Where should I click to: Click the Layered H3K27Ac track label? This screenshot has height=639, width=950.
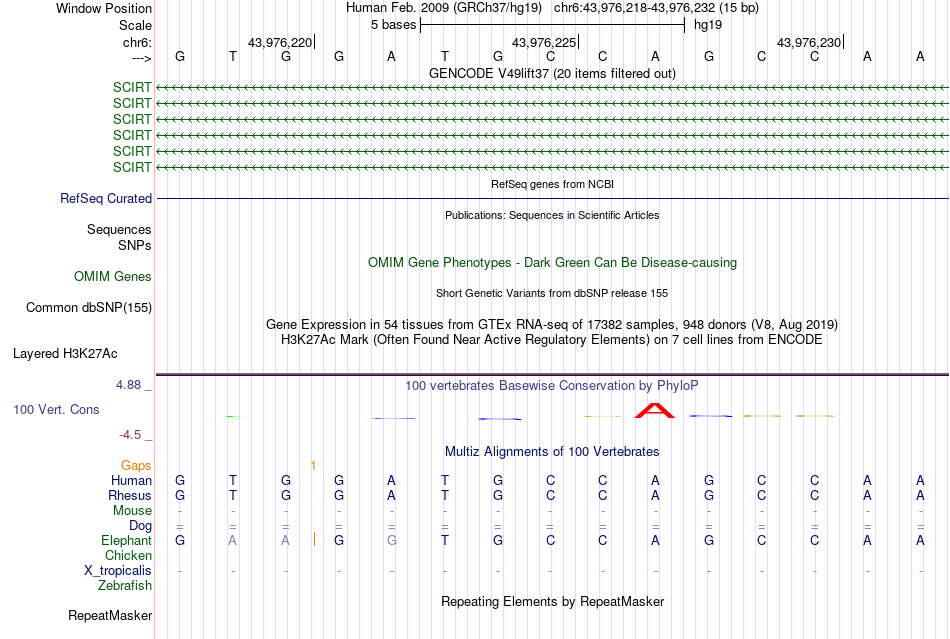click(x=65, y=354)
